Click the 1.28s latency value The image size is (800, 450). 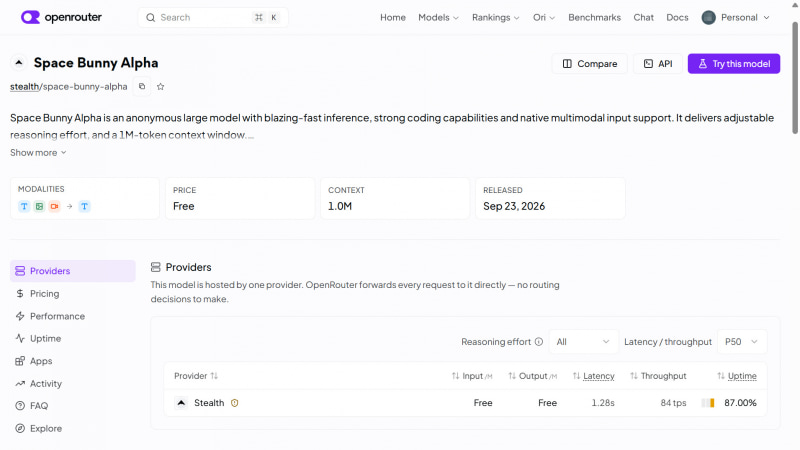(603, 403)
